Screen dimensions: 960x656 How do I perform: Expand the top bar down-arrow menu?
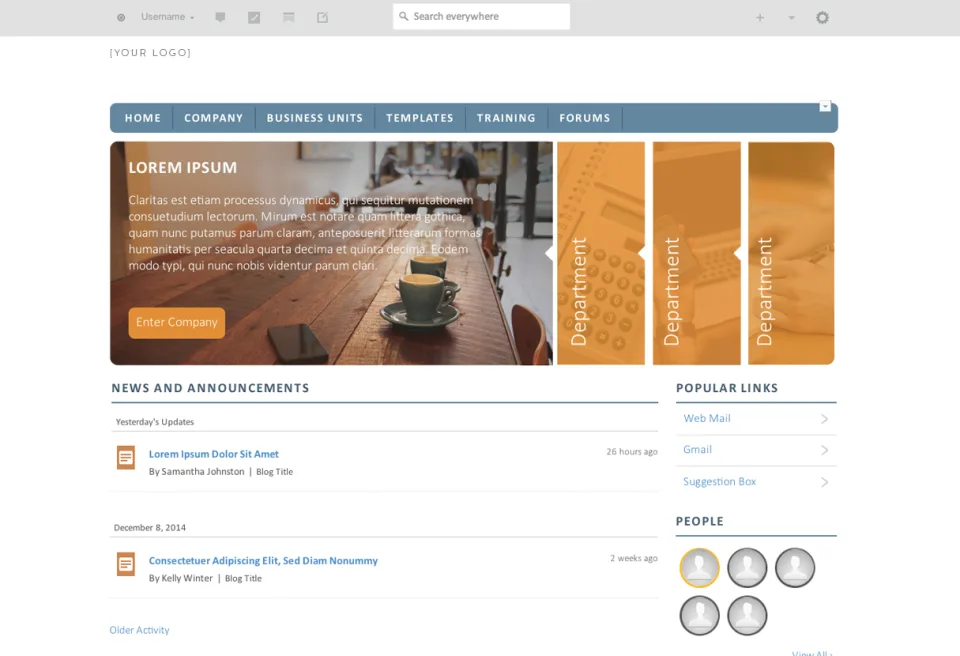(x=792, y=18)
